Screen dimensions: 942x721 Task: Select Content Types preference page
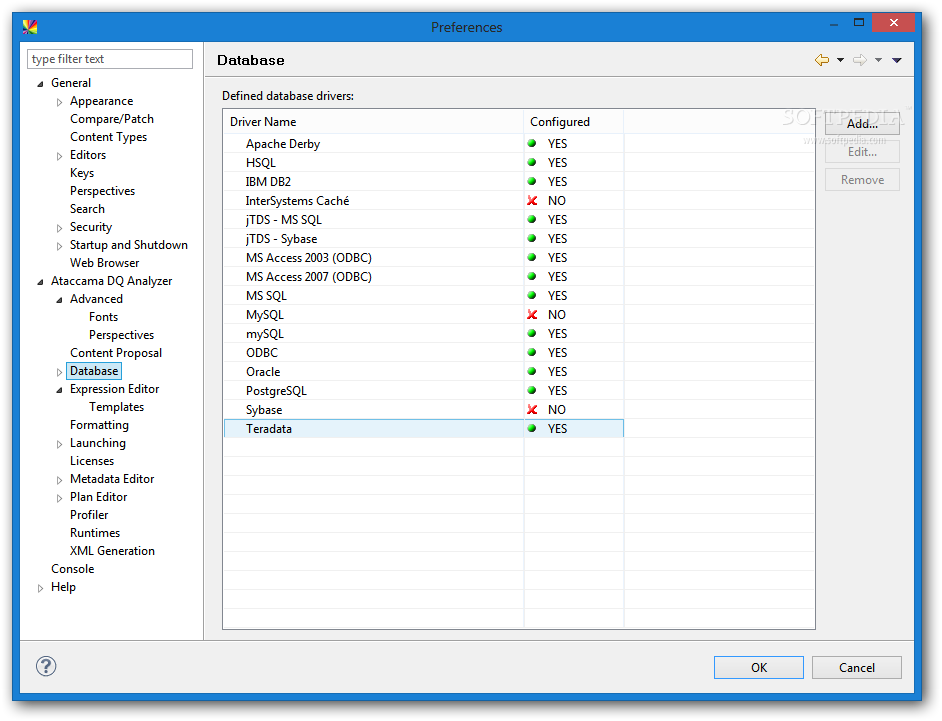(108, 137)
